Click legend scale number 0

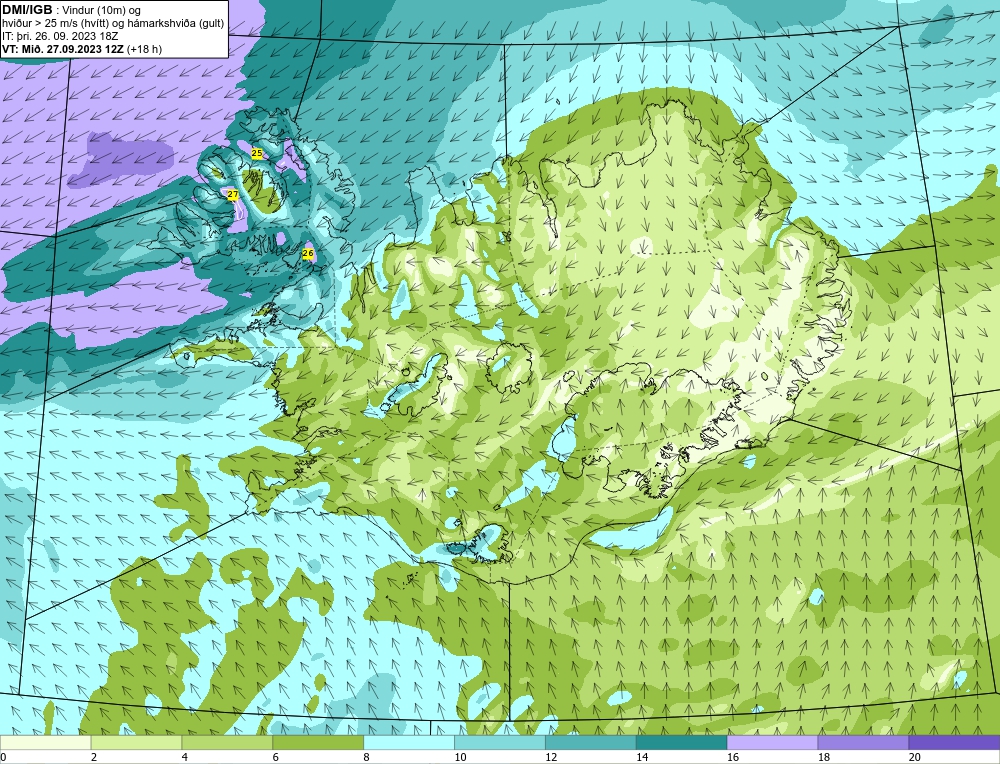[3, 757]
